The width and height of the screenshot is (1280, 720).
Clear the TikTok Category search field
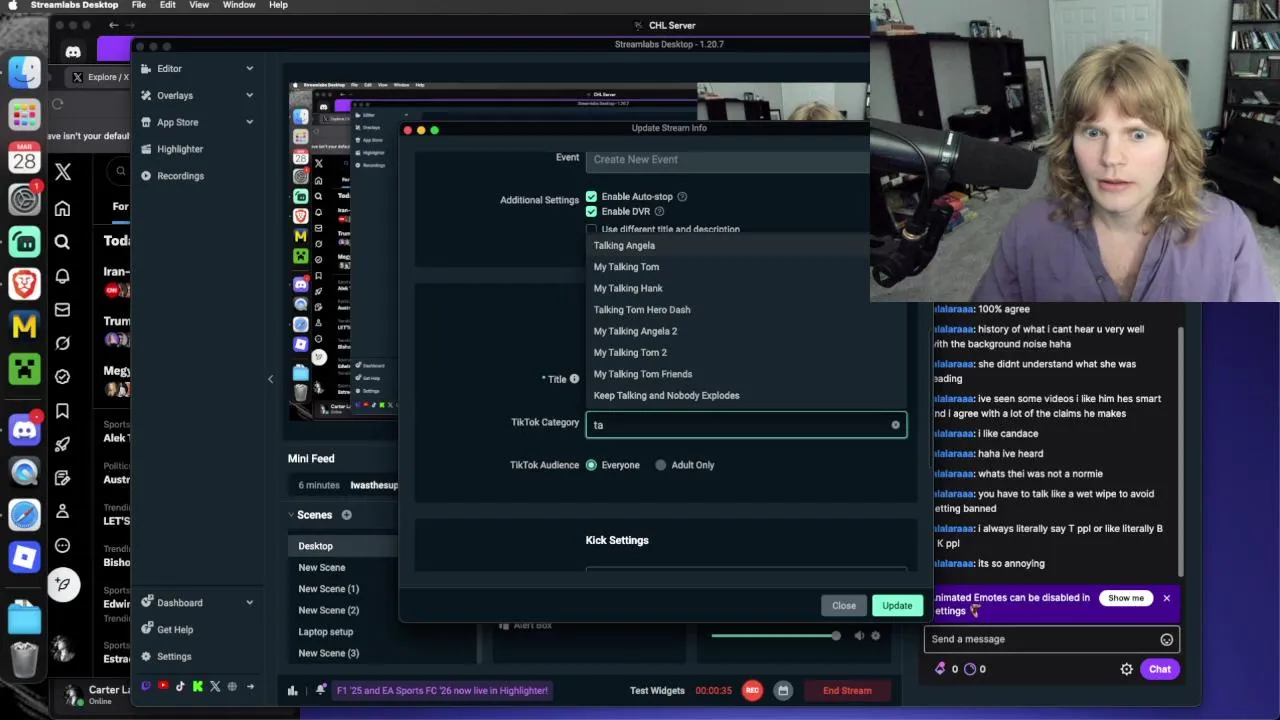point(895,425)
